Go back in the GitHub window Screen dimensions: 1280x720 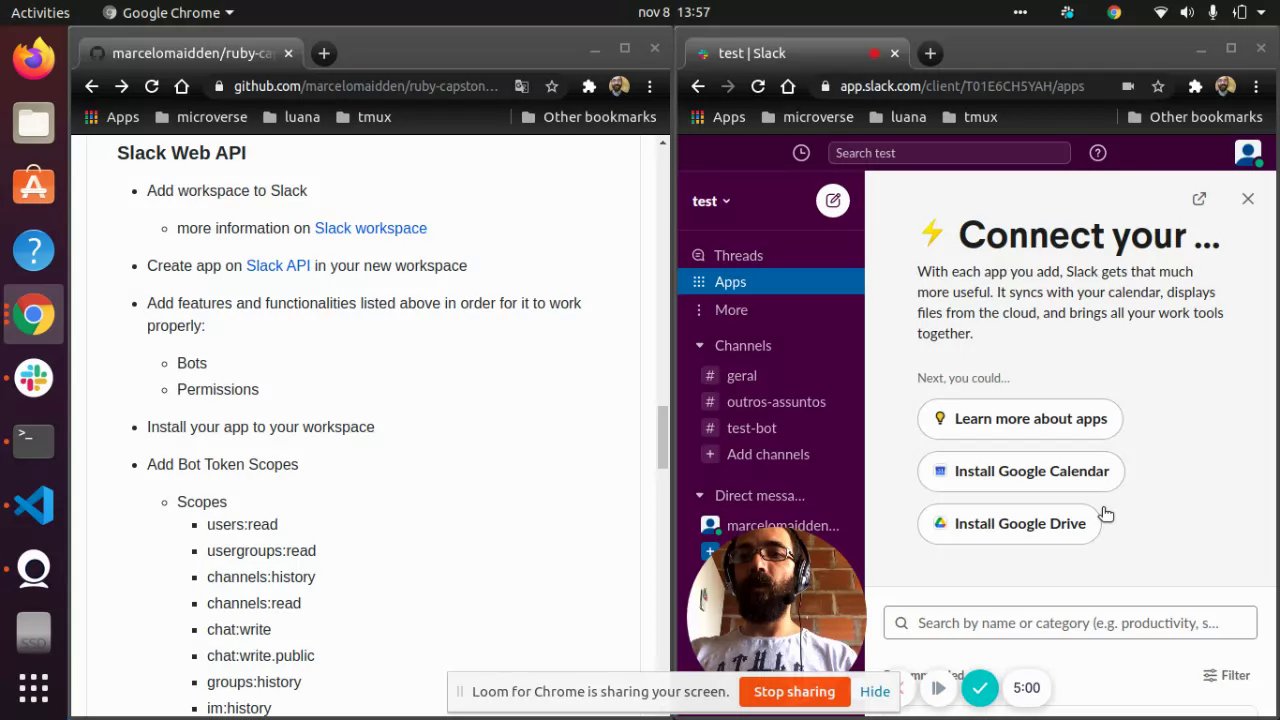point(92,87)
